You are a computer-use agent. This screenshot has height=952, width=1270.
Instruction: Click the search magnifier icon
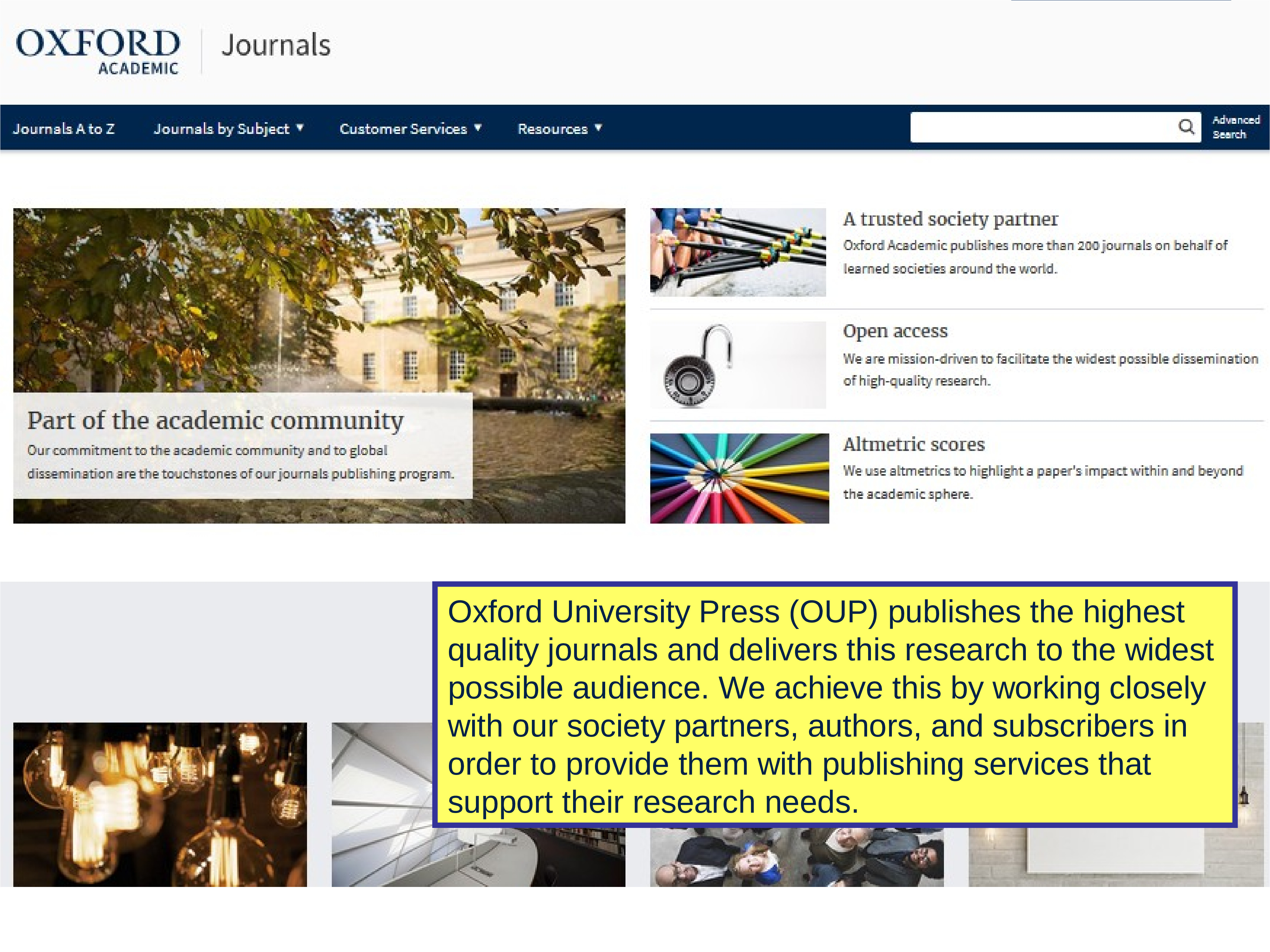[1186, 127]
